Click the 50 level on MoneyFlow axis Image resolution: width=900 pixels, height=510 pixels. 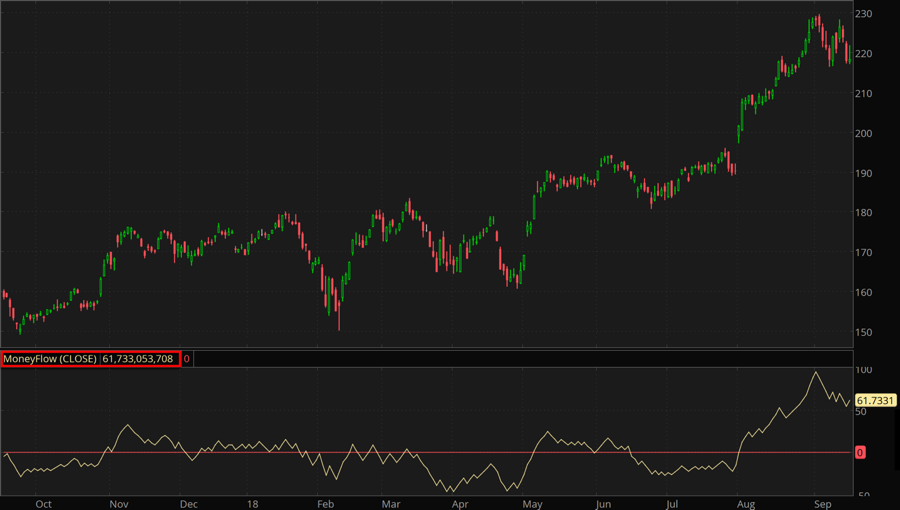(x=862, y=412)
